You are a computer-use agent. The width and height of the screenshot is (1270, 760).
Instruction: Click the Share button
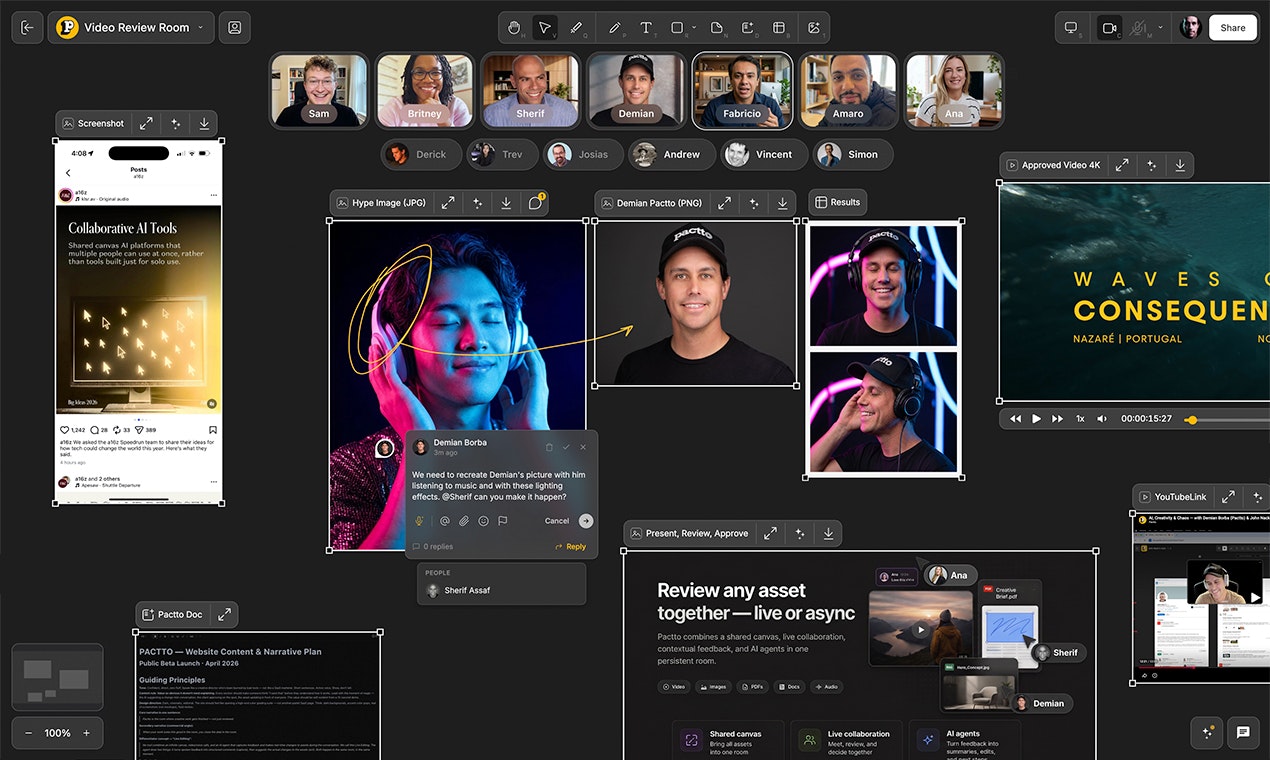[1233, 27]
